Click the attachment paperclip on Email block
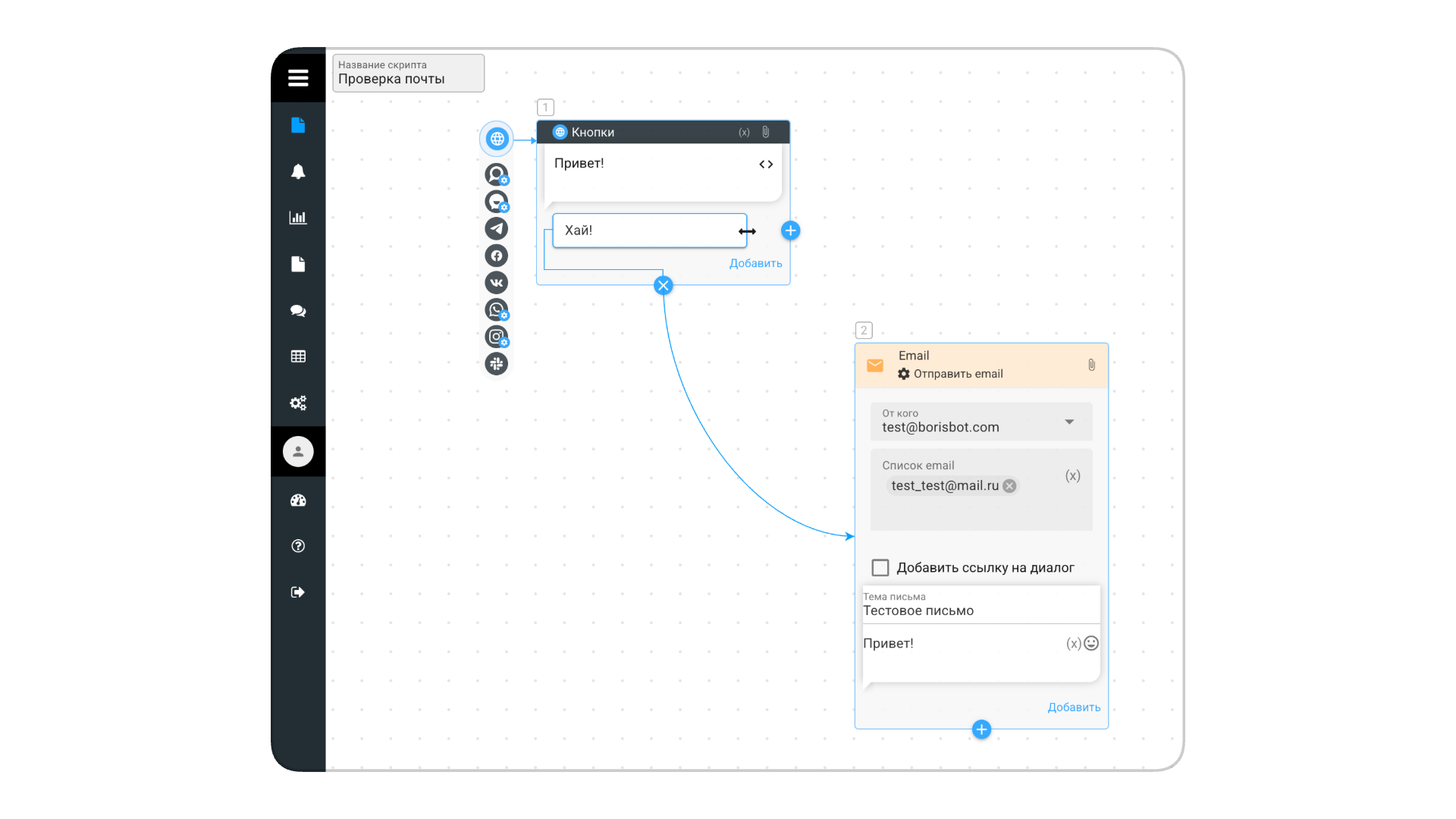 tap(1091, 365)
